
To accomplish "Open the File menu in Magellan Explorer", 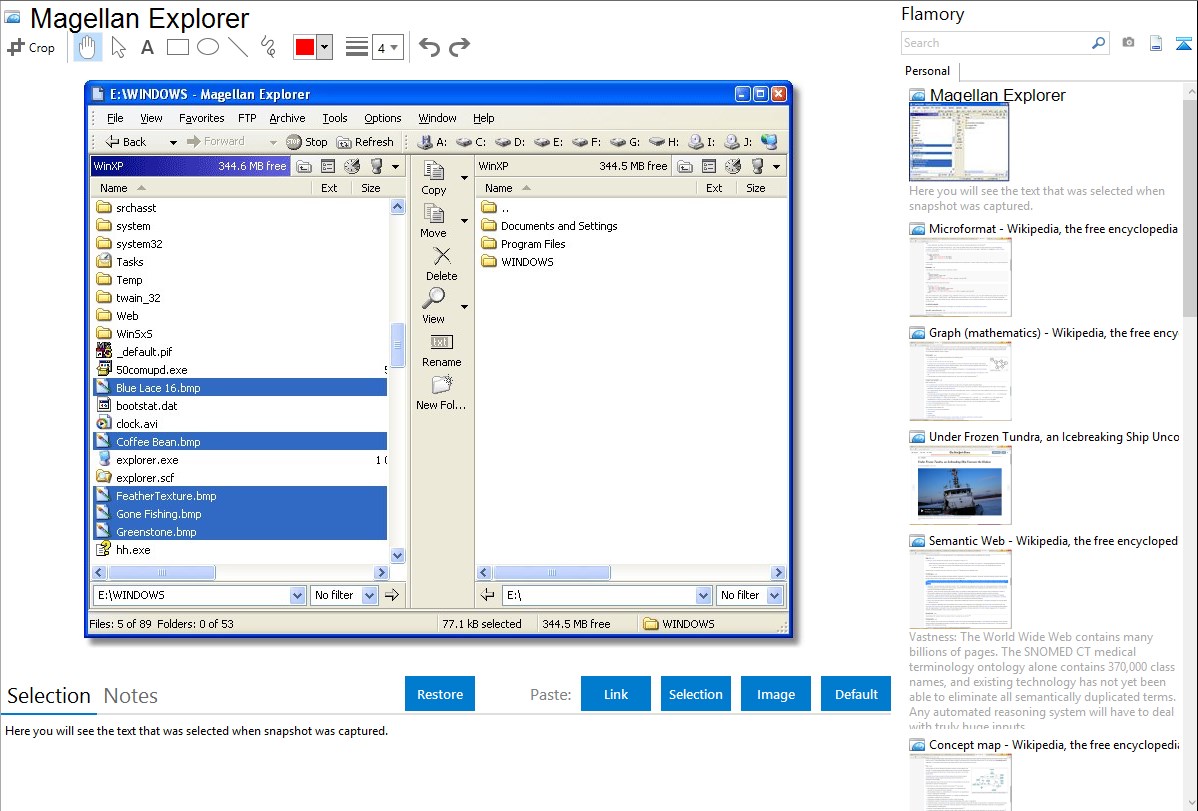I will [x=115, y=118].
